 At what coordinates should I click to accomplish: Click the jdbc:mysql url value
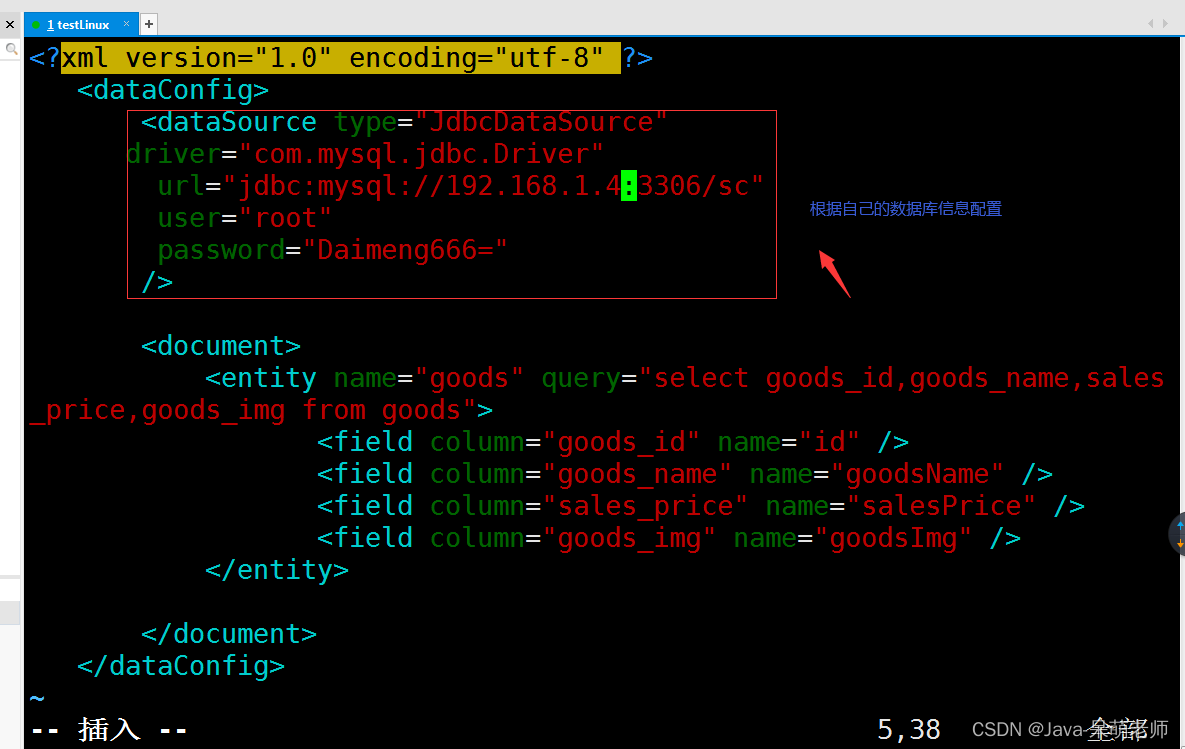tap(493, 186)
